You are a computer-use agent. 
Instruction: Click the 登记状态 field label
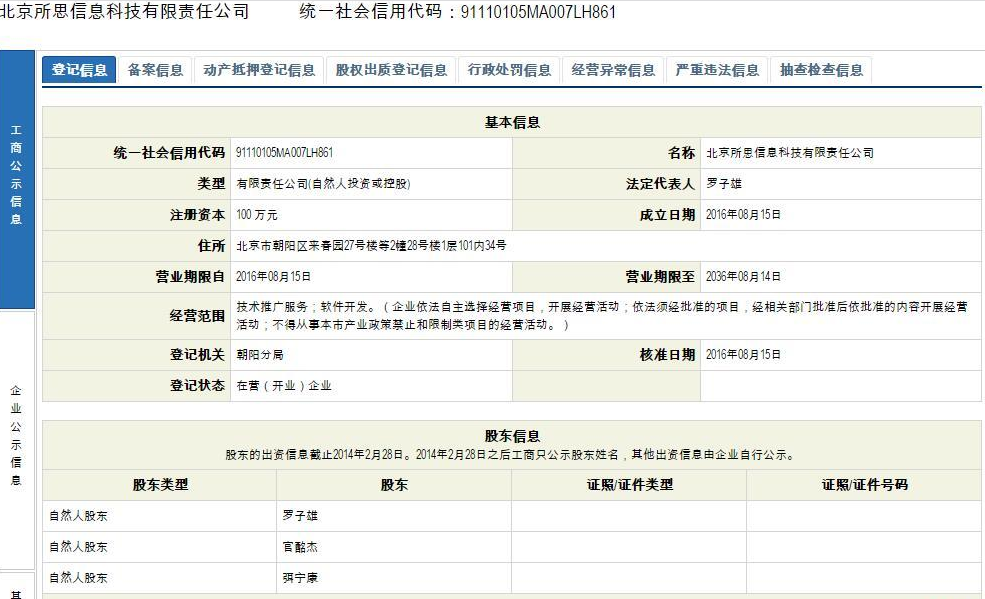pos(197,386)
